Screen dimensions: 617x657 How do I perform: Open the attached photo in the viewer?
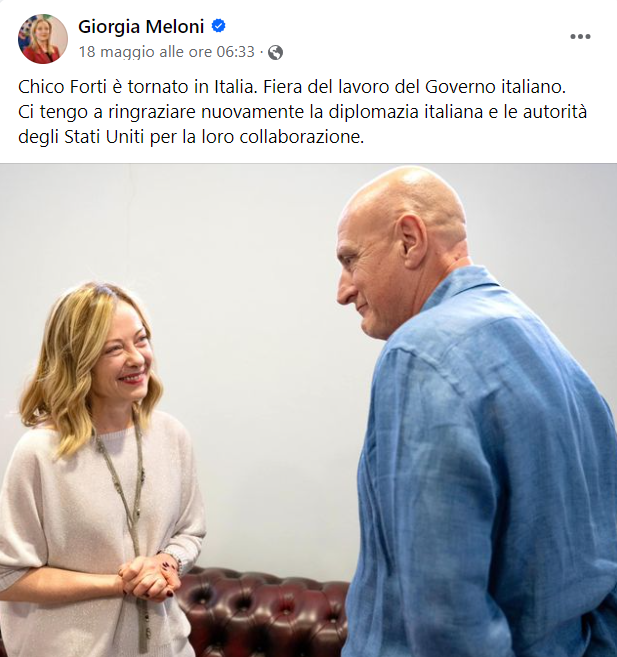(308, 410)
